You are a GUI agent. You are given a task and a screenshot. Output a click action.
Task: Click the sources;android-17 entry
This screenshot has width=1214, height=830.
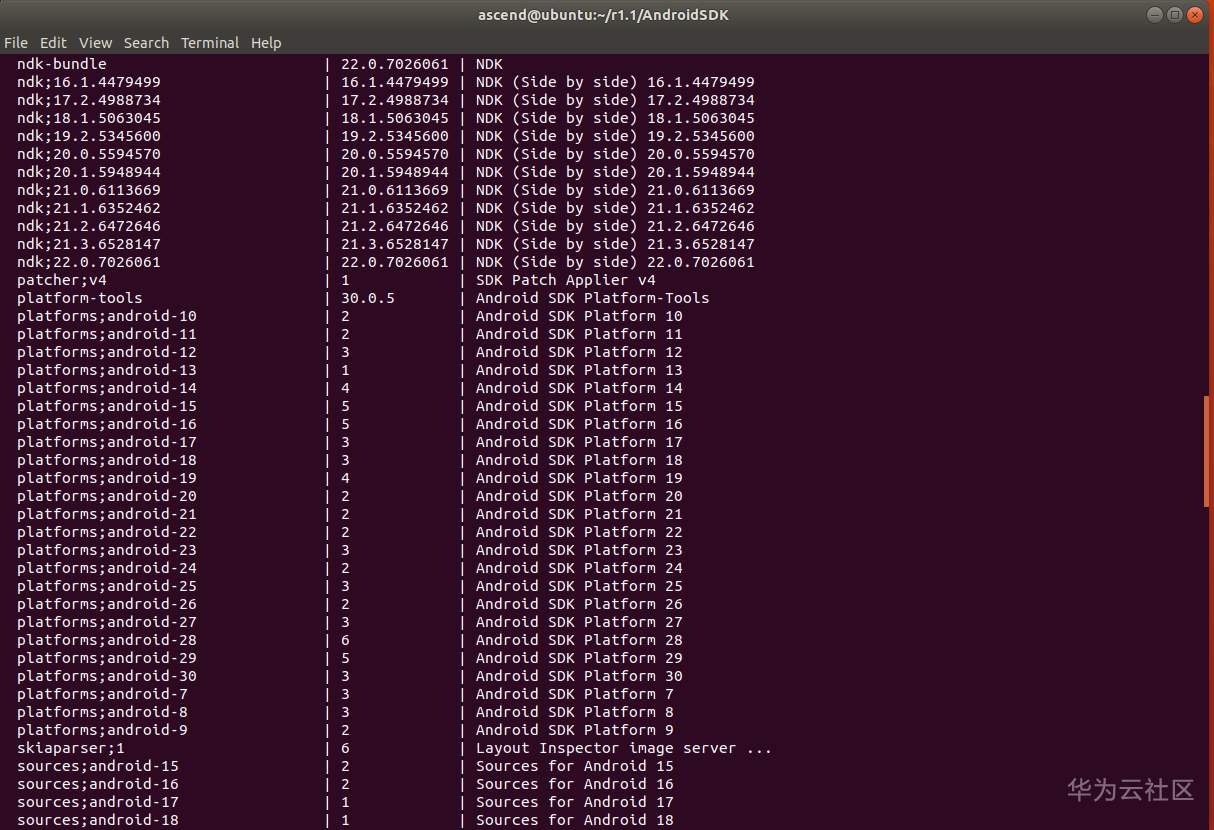click(x=98, y=802)
